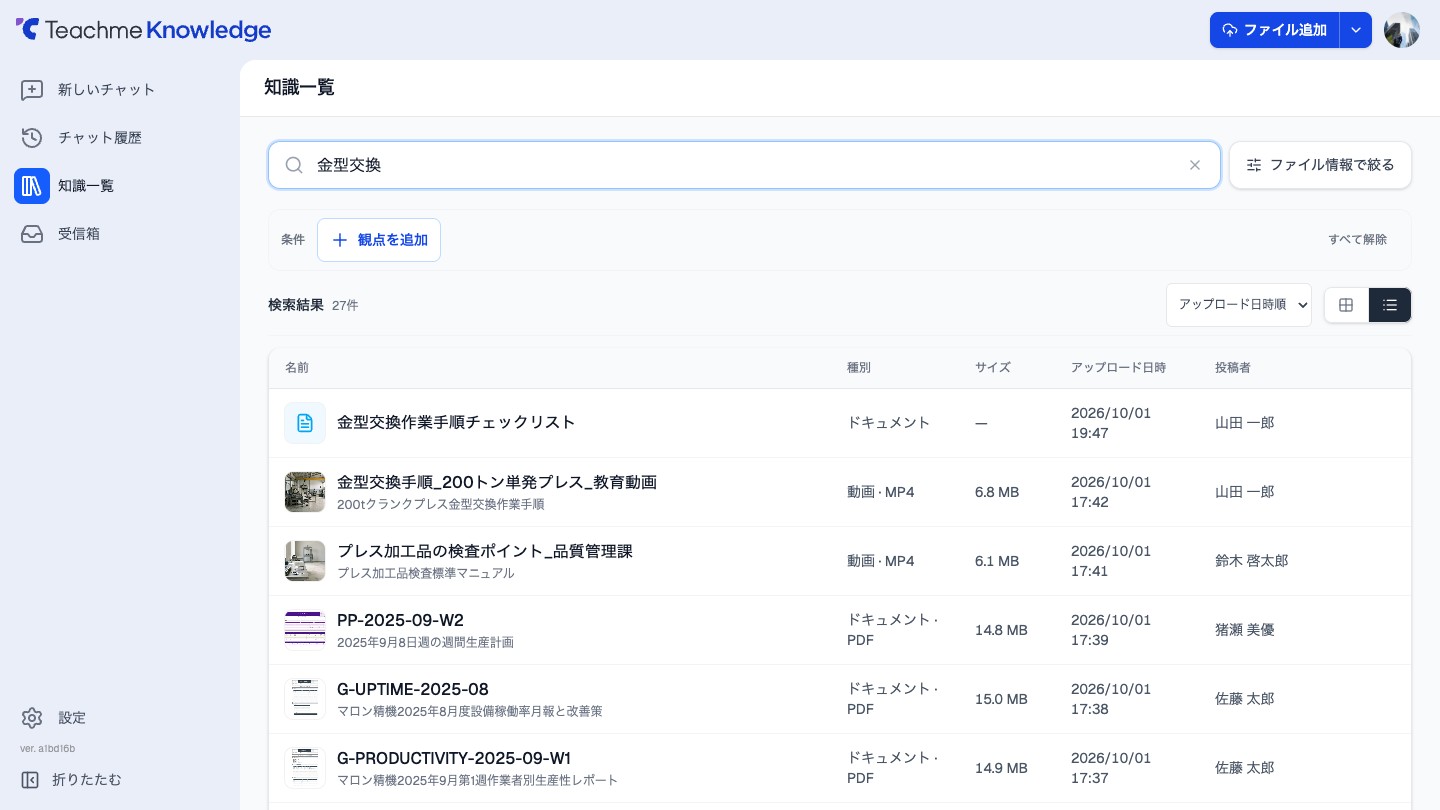Screen dimensions: 1440x810
Task: Expand the ファイル追加 dropdown arrow
Action: coord(1356,30)
